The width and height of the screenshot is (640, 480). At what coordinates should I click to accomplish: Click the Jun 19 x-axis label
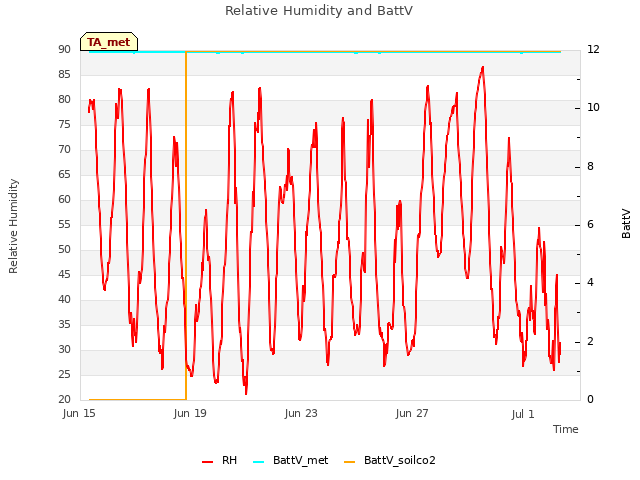[190, 413]
